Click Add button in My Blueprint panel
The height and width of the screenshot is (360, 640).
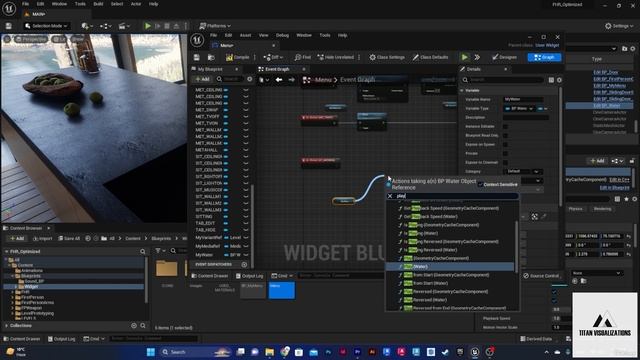click(x=202, y=79)
